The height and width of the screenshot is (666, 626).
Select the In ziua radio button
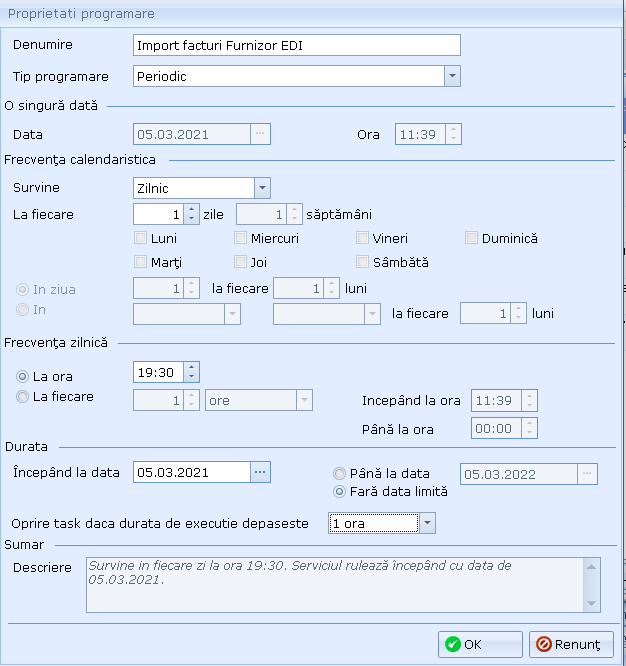[x=22, y=289]
